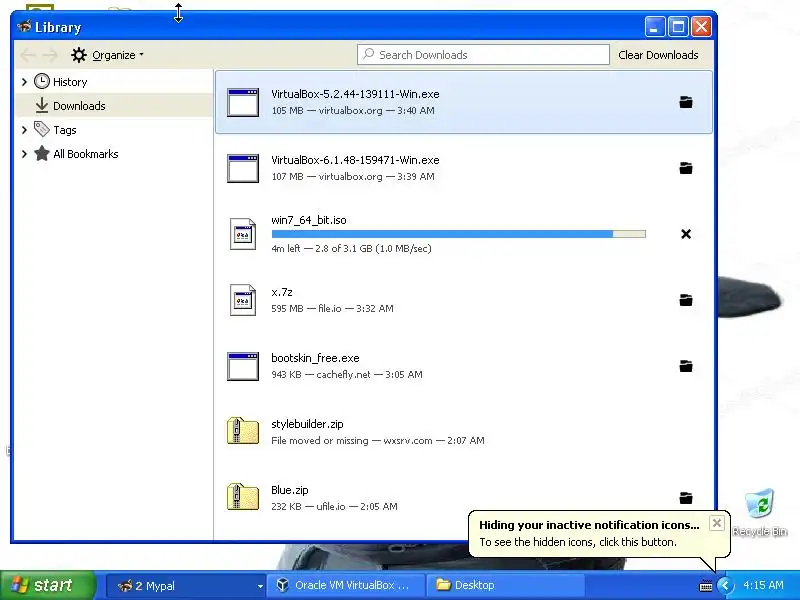The width and height of the screenshot is (800, 600).
Task: Click the VirtualBox-5.2.44 exe file icon
Action: pyautogui.click(x=243, y=102)
